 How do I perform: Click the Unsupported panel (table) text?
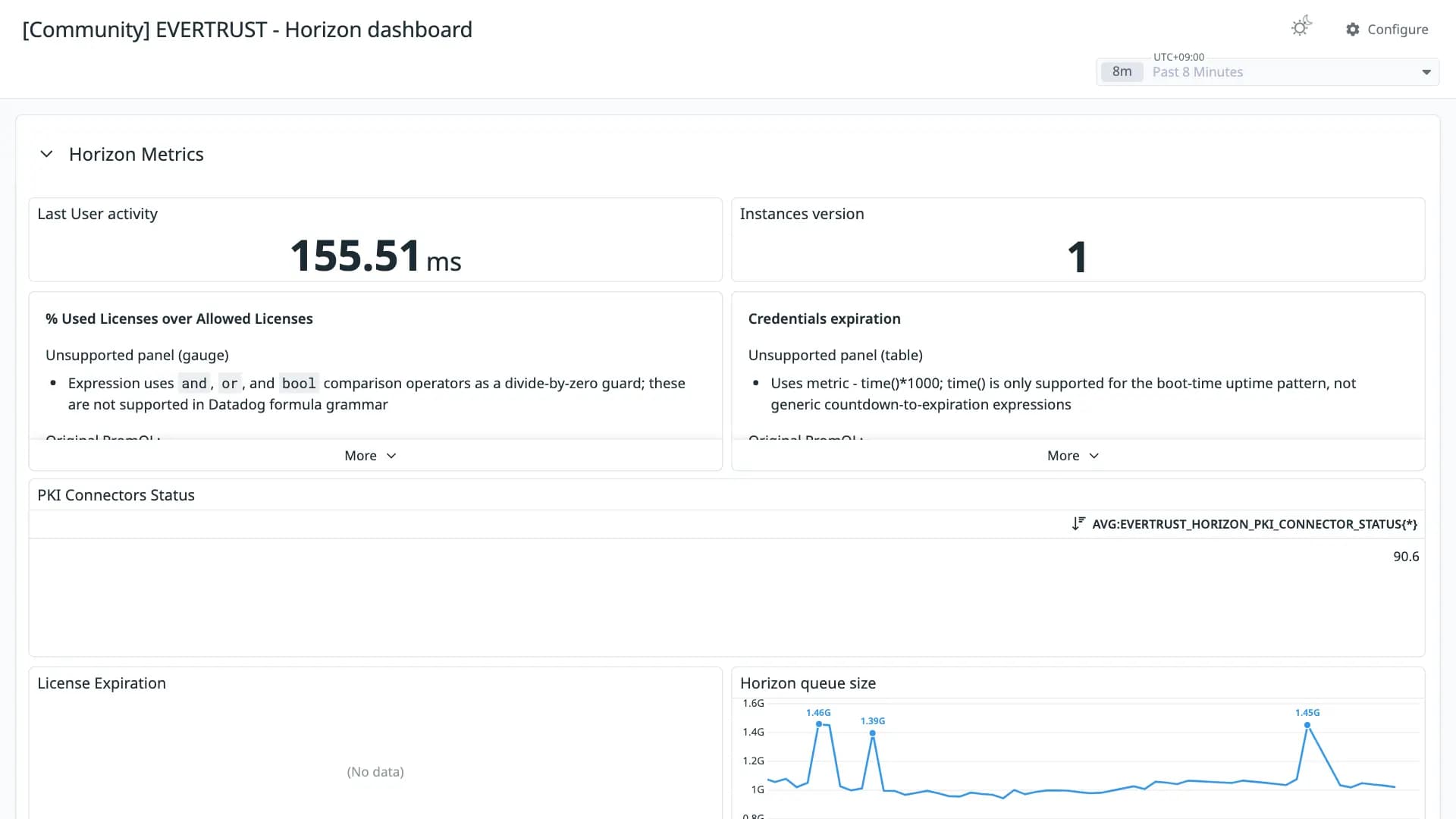coord(836,356)
